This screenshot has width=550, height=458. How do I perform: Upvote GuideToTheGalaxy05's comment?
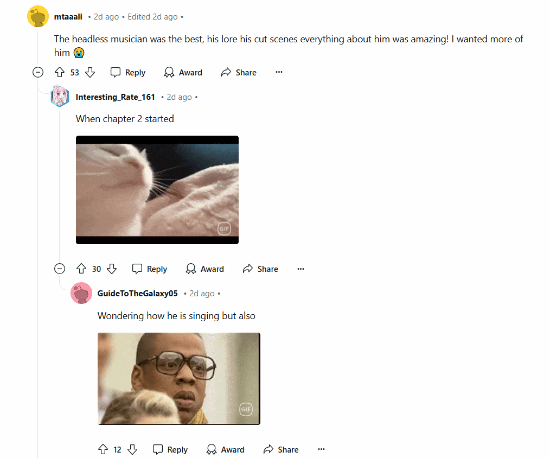point(103,449)
